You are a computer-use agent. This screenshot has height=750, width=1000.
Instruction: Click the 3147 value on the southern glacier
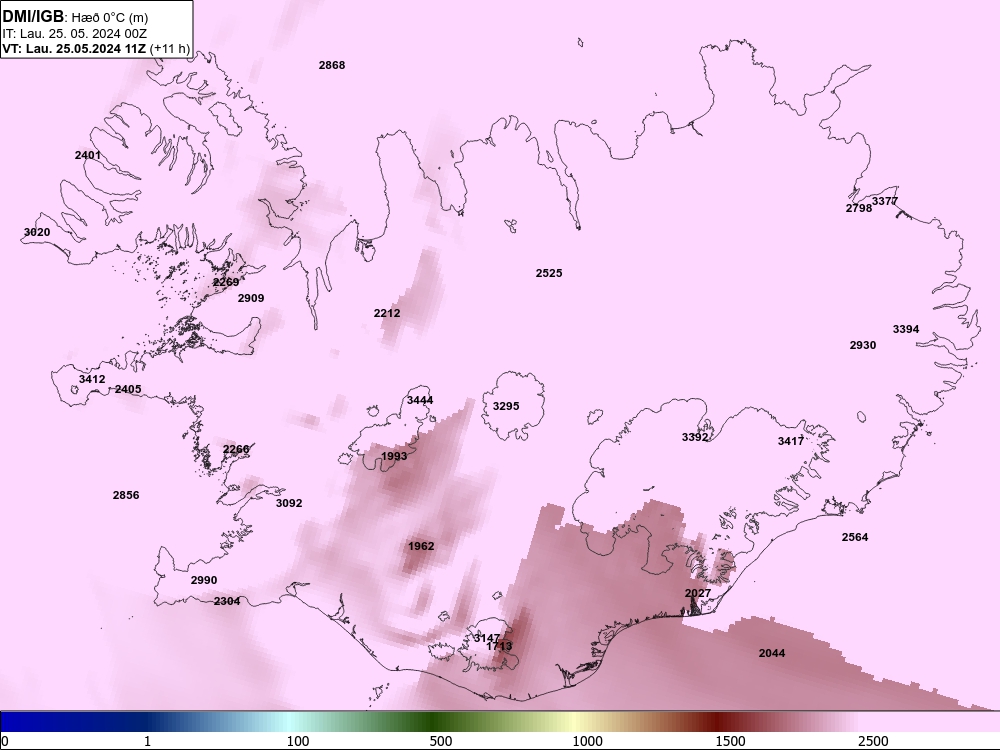(x=487, y=638)
